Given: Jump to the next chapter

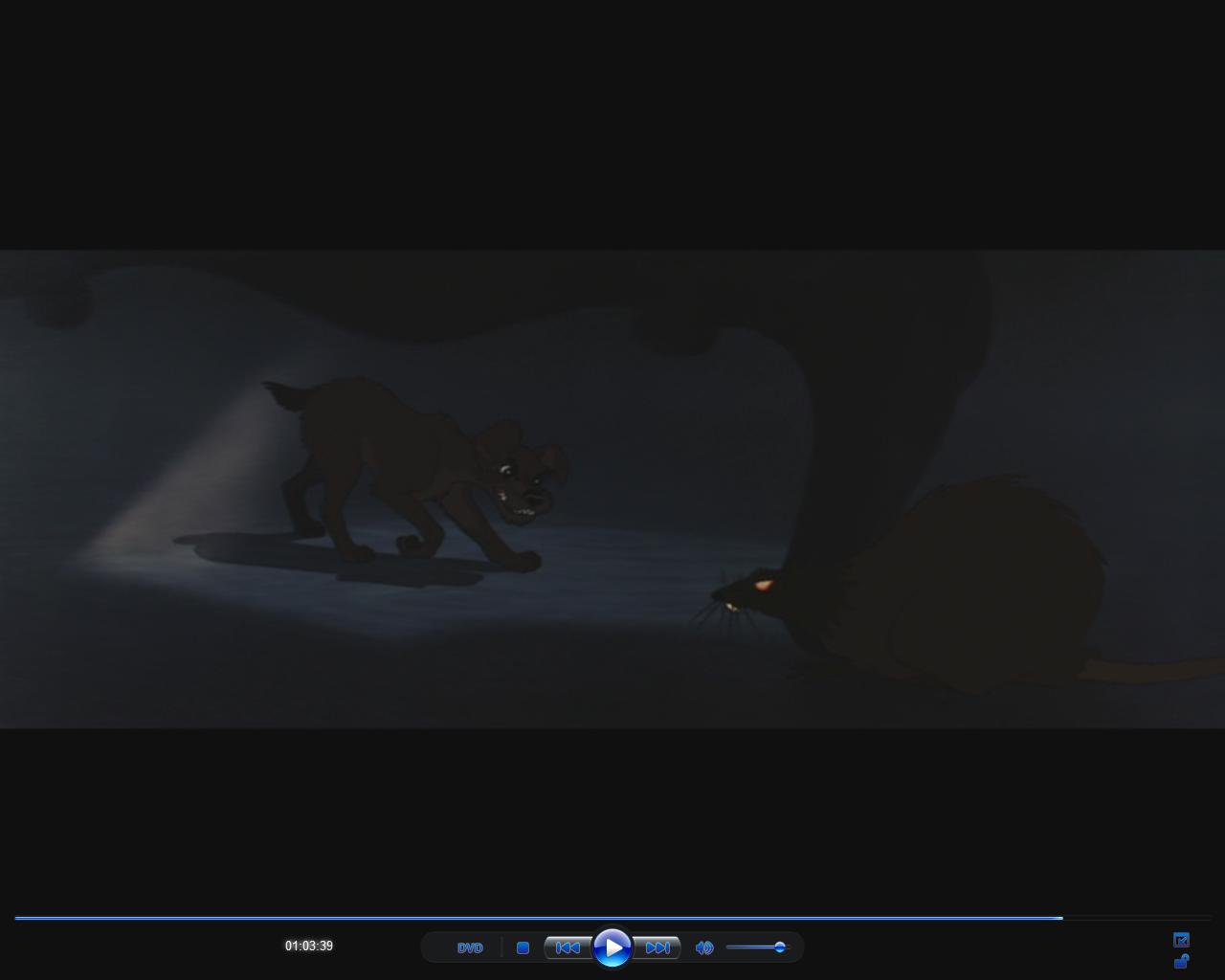Looking at the screenshot, I should coord(657,947).
